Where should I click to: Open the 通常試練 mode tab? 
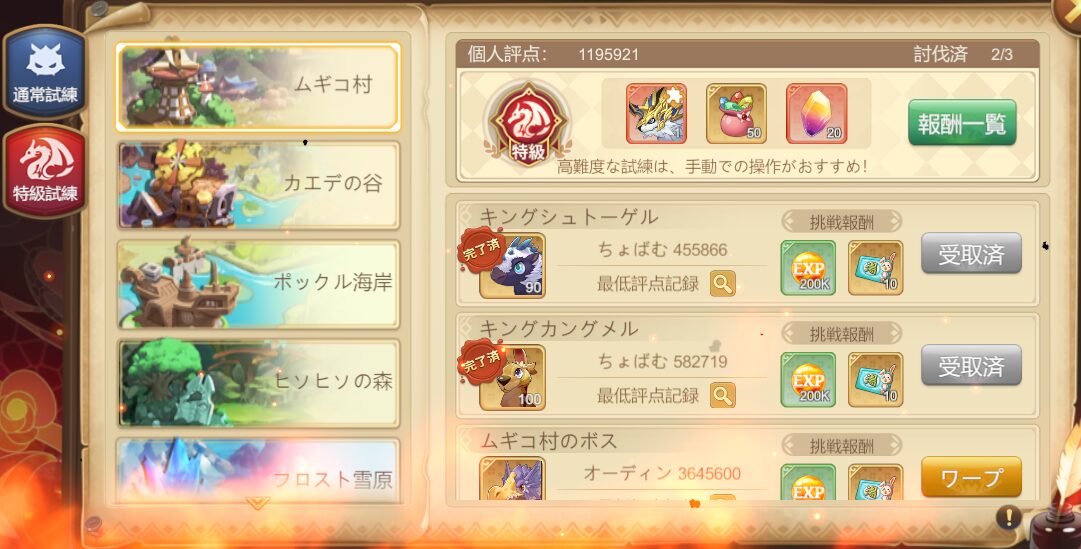[x=45, y=71]
